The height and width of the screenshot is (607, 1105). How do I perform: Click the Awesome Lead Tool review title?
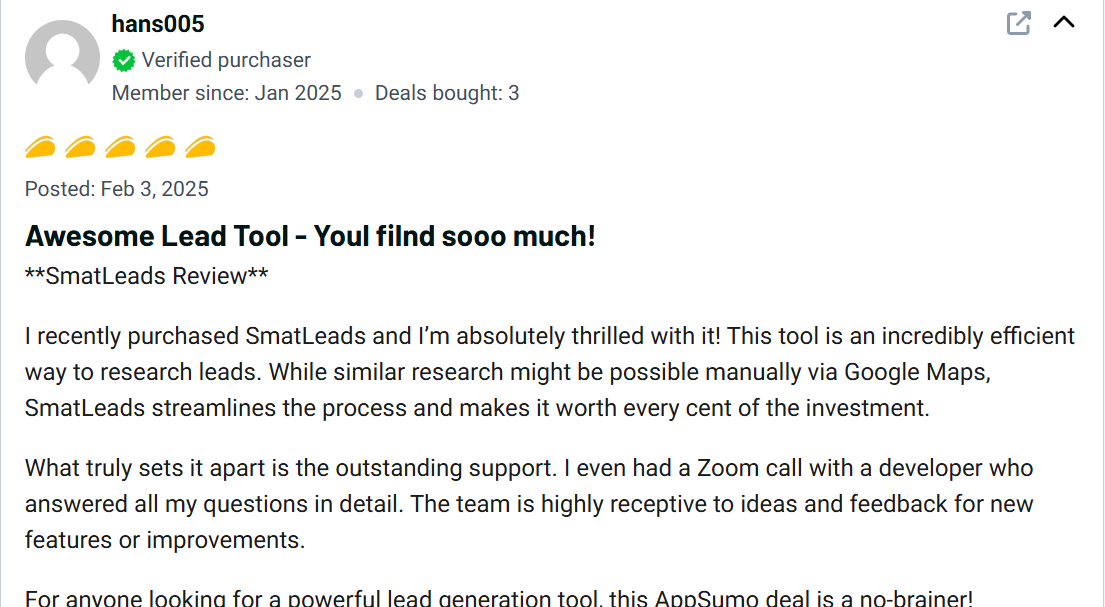pos(310,237)
